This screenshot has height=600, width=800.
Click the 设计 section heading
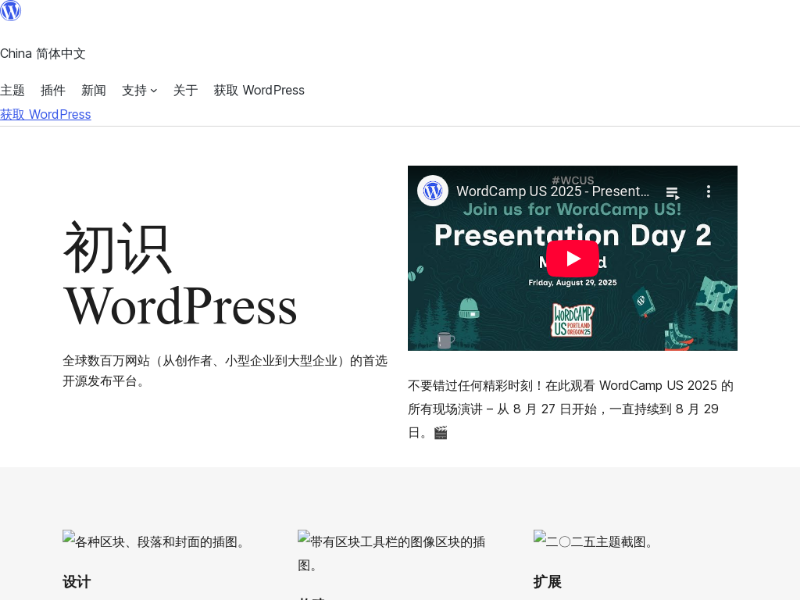pos(77,581)
